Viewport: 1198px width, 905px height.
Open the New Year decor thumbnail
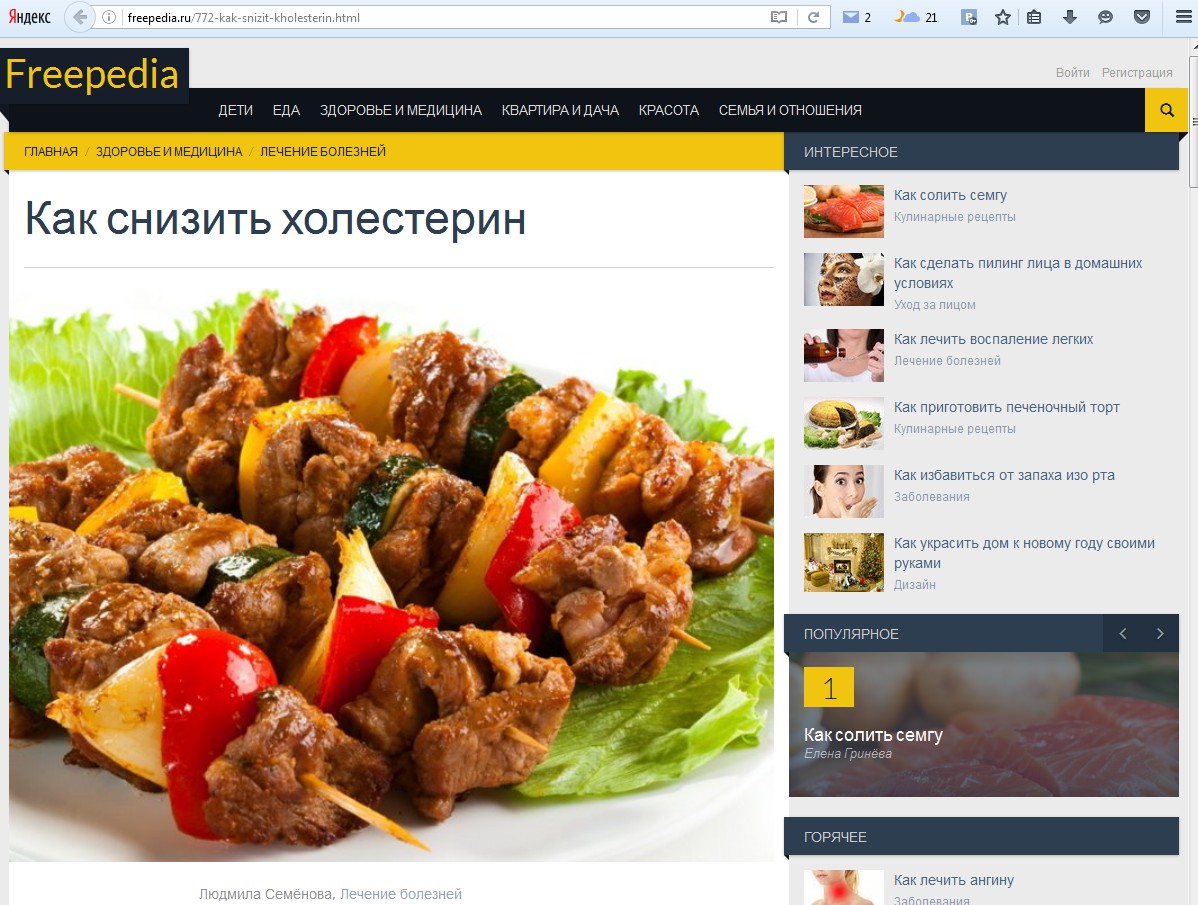tap(843, 562)
